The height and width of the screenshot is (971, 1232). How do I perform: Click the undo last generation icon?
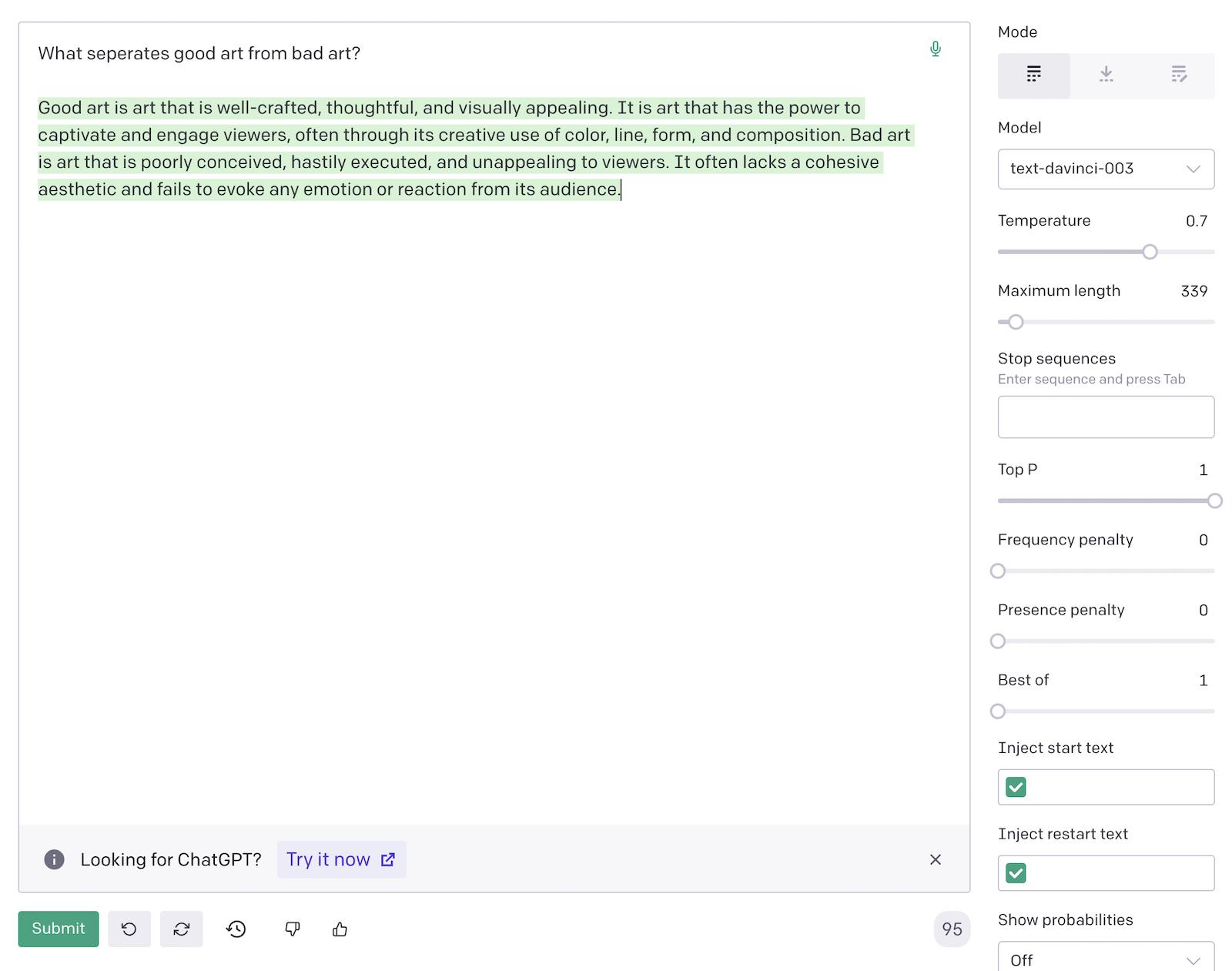coord(129,929)
